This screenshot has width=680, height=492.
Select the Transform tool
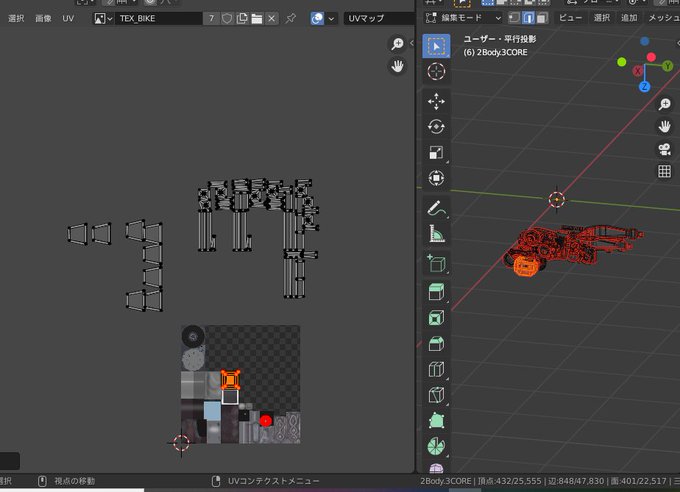[436, 178]
